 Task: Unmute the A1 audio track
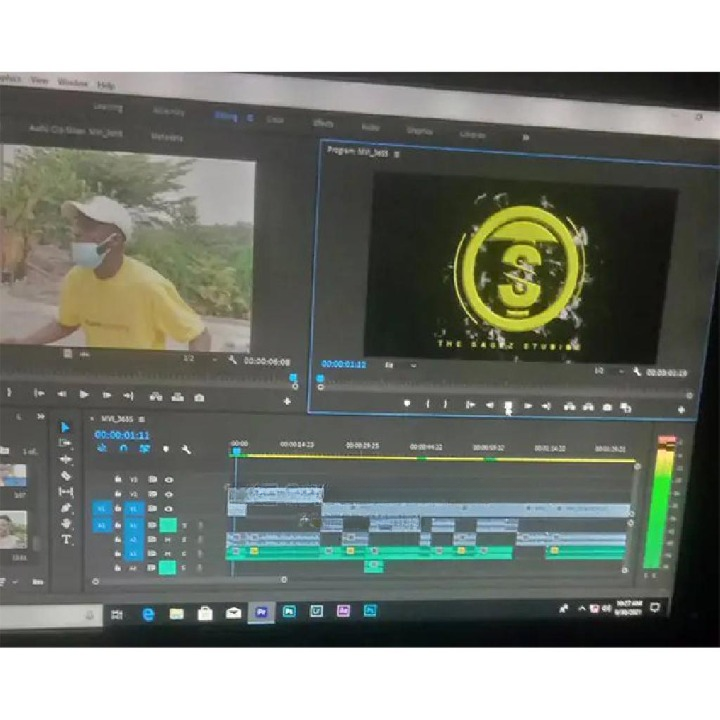pos(168,524)
